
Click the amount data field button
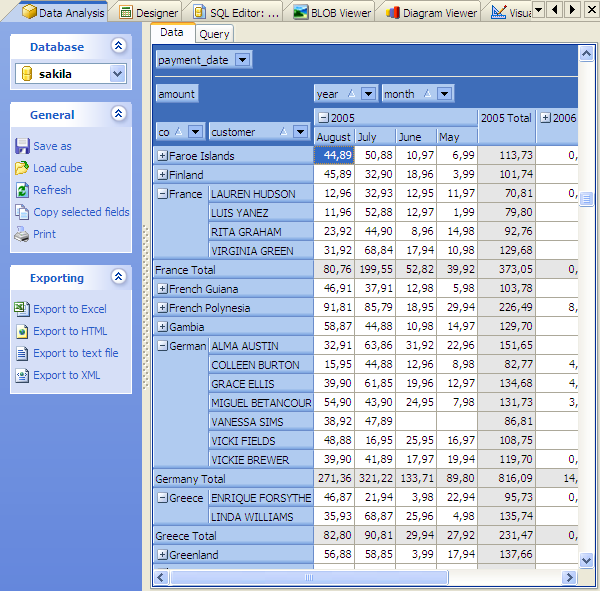coord(177,94)
